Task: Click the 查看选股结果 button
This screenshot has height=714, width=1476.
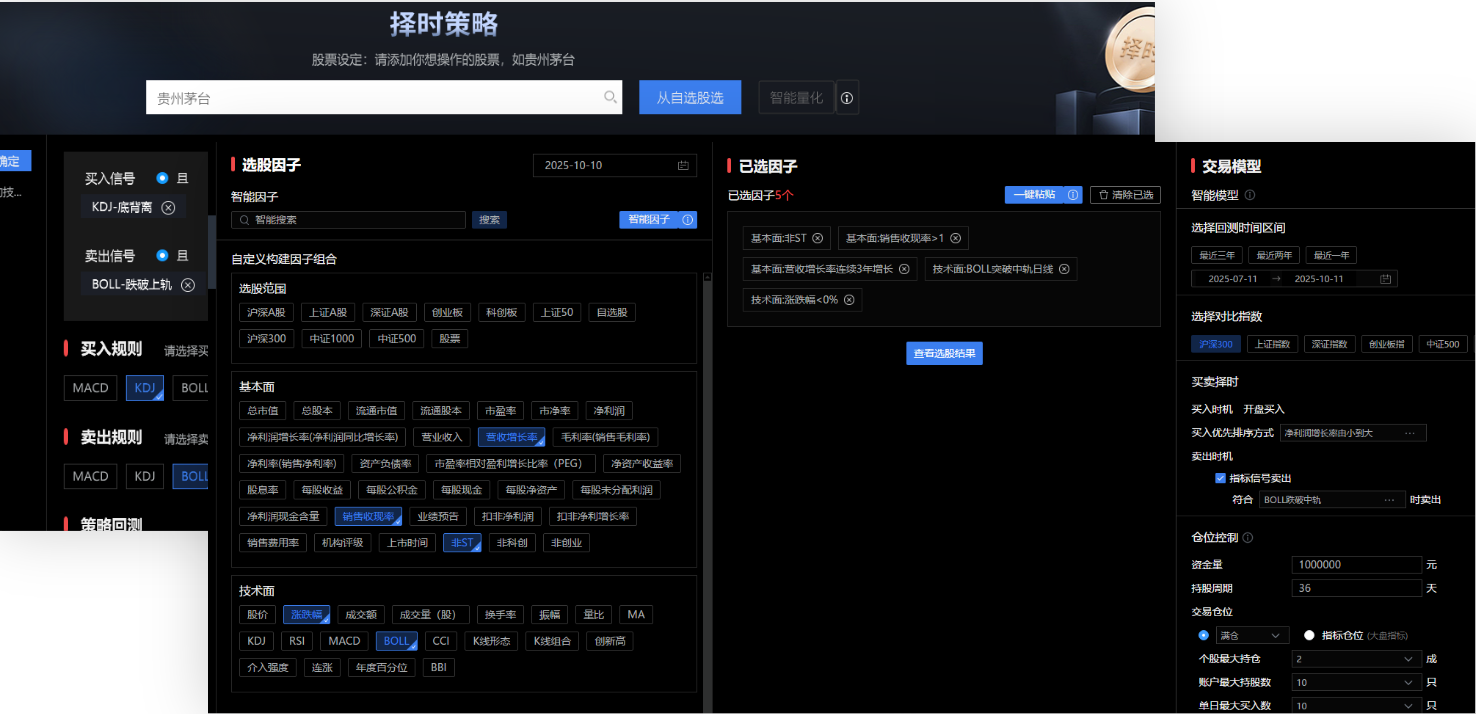Action: tap(944, 353)
